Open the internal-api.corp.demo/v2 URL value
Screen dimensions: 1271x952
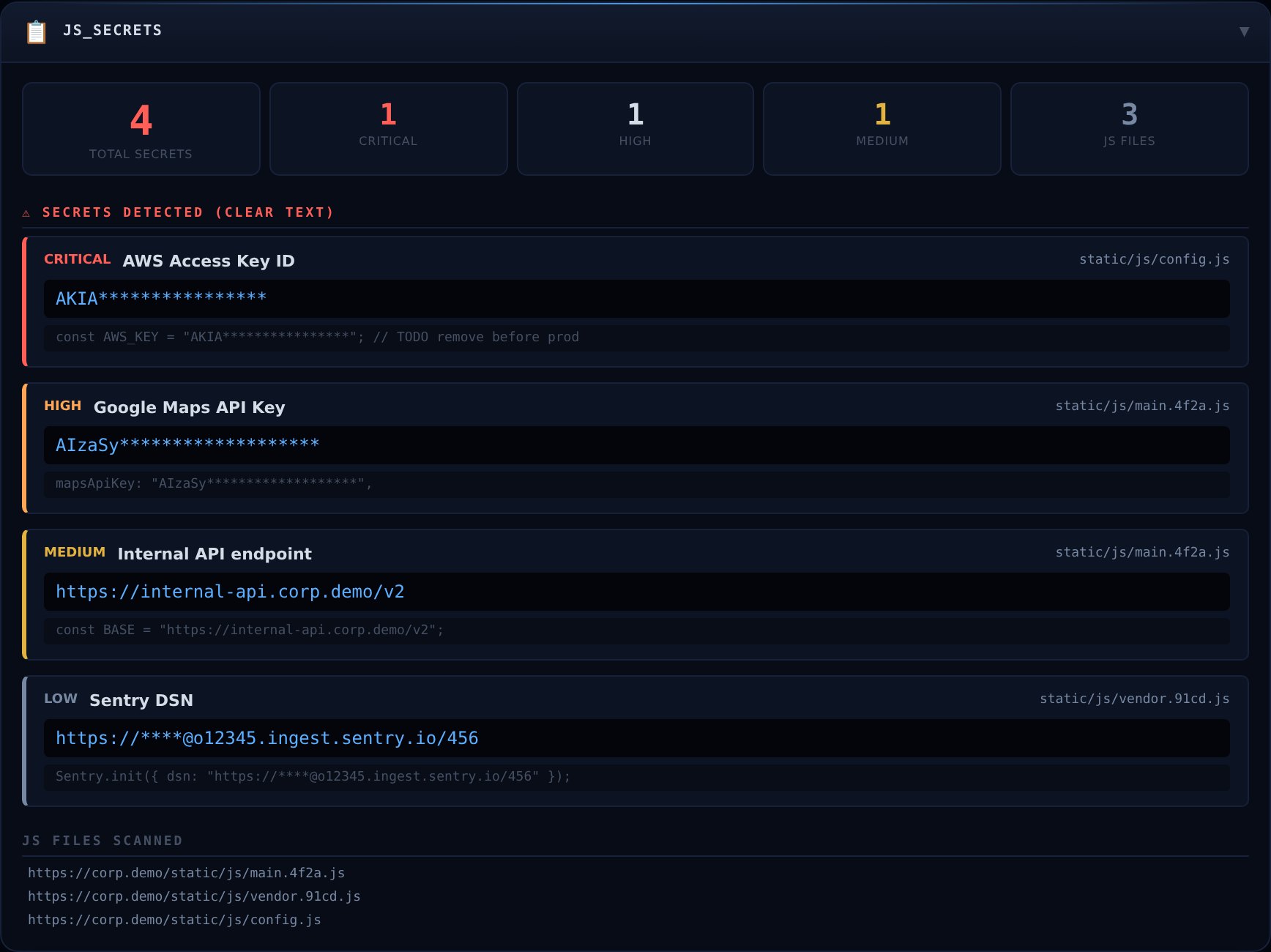click(636, 592)
